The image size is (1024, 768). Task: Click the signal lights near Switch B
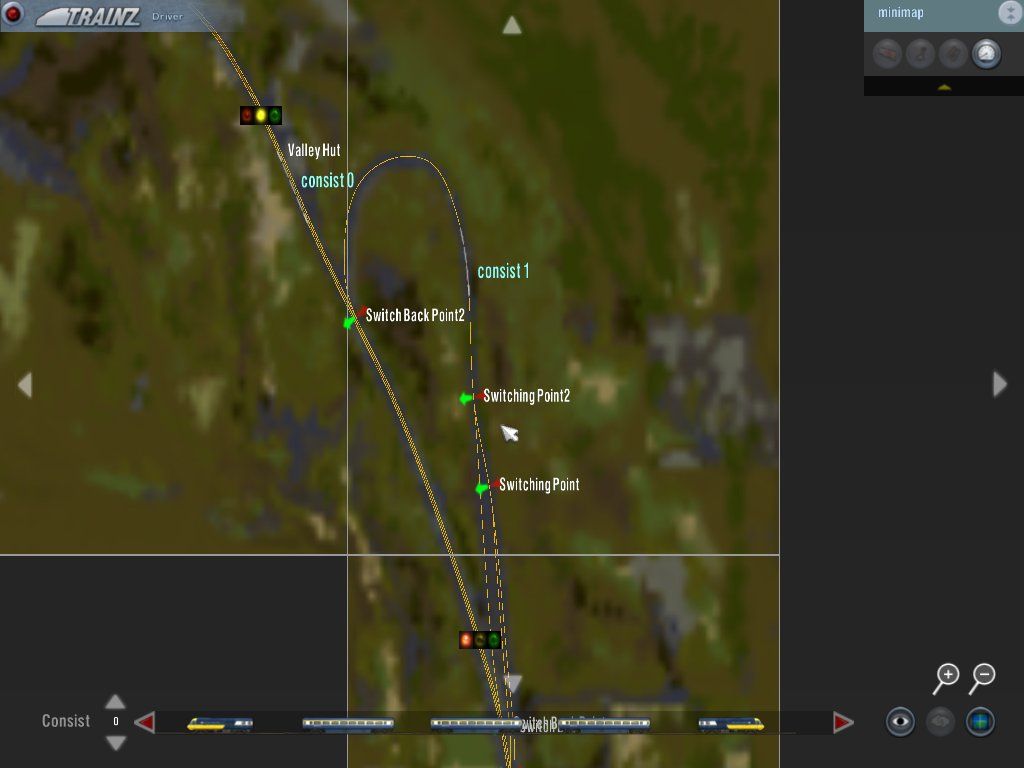point(481,639)
